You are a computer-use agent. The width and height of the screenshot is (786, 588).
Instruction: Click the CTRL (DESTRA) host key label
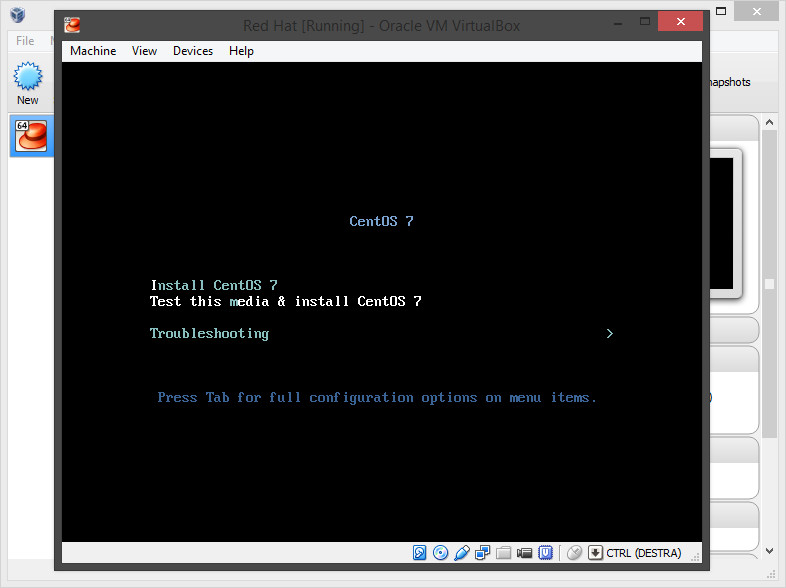click(644, 553)
